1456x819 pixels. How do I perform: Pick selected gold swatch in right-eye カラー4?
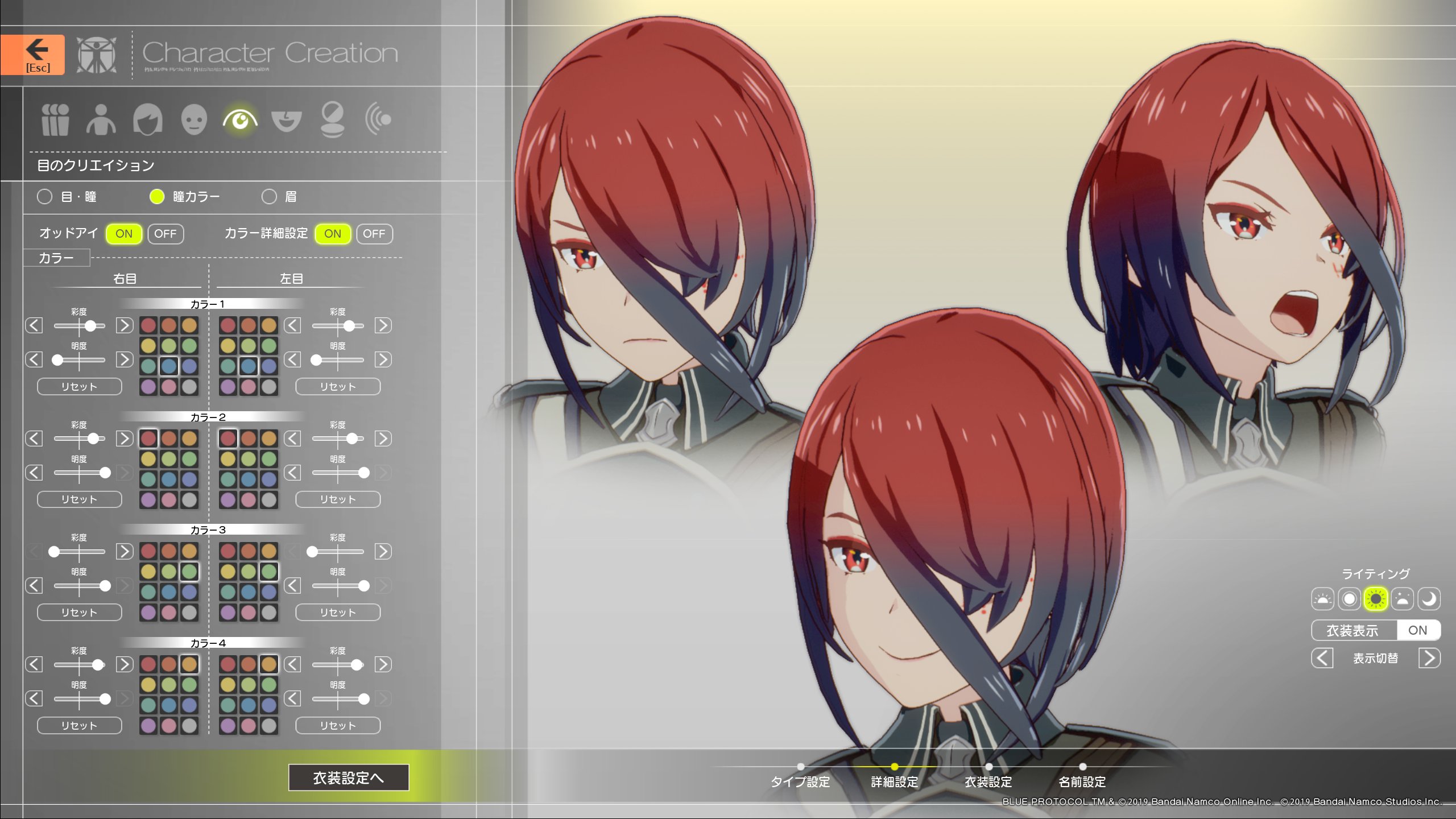[x=189, y=664]
